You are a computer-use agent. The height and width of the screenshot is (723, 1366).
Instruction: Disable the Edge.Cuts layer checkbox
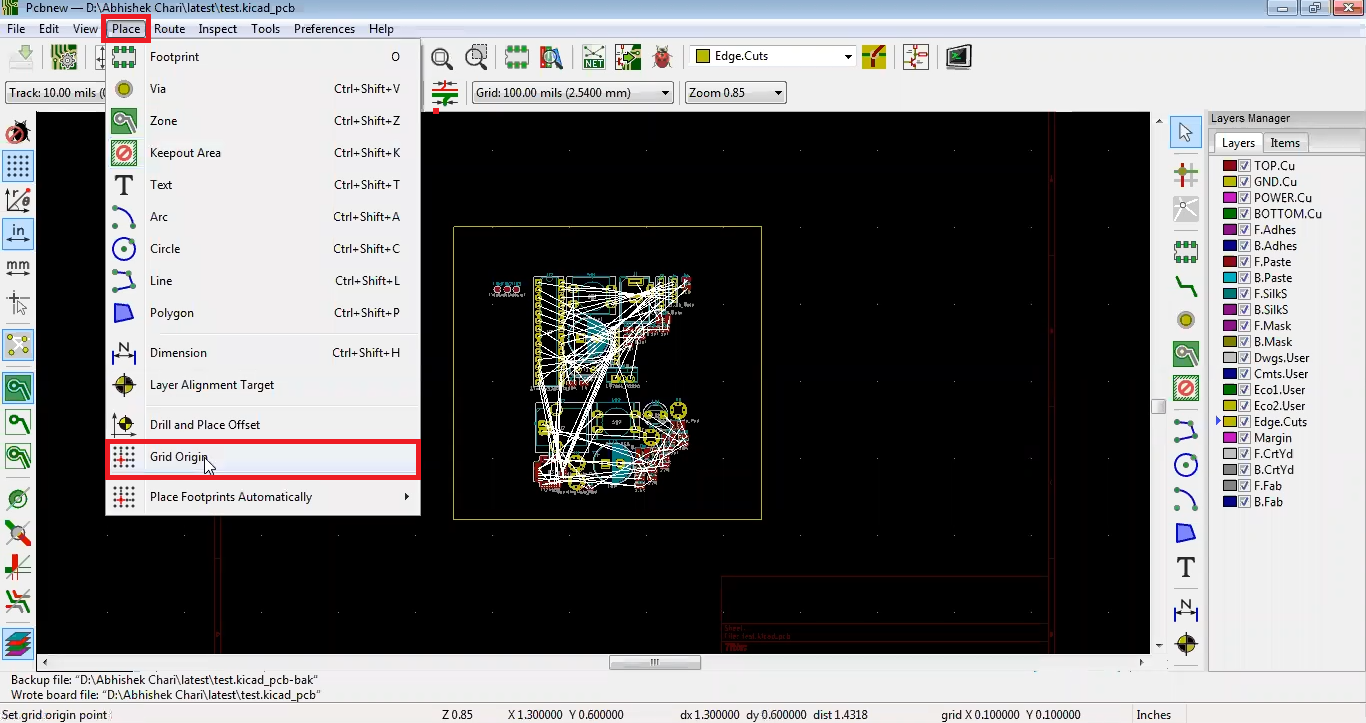coord(1245,422)
